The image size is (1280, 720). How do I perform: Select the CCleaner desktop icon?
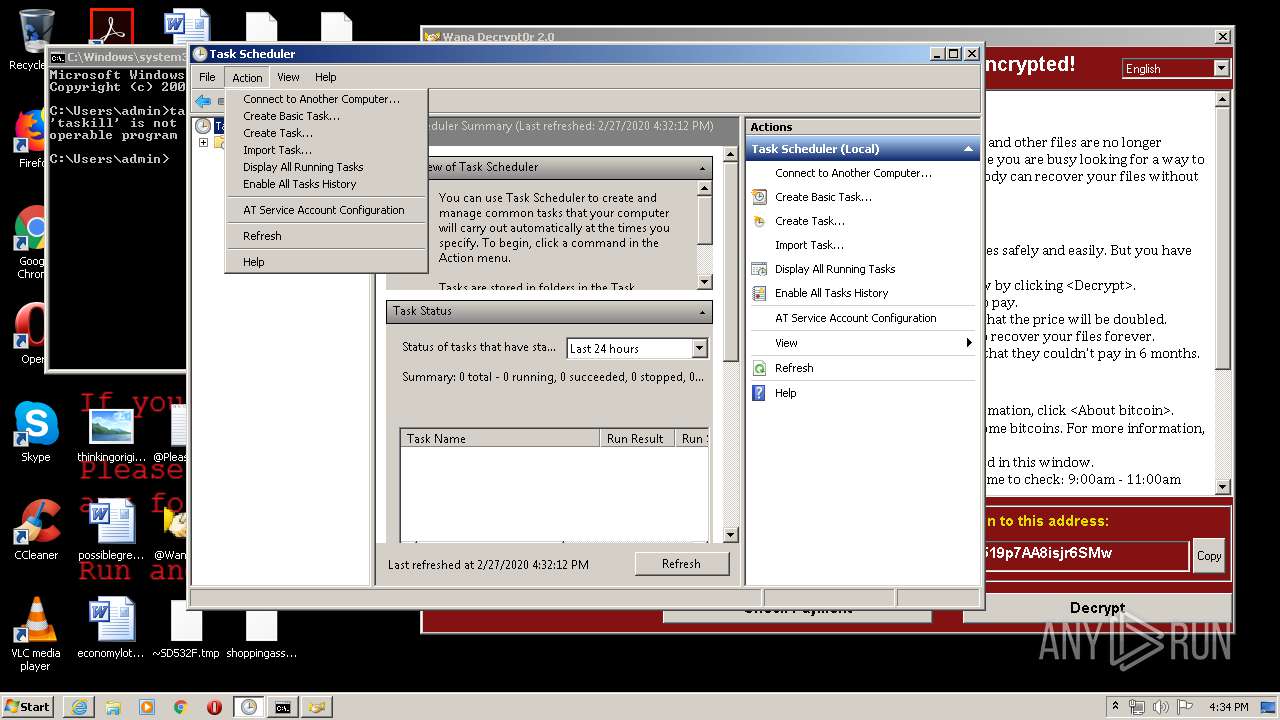(x=36, y=530)
